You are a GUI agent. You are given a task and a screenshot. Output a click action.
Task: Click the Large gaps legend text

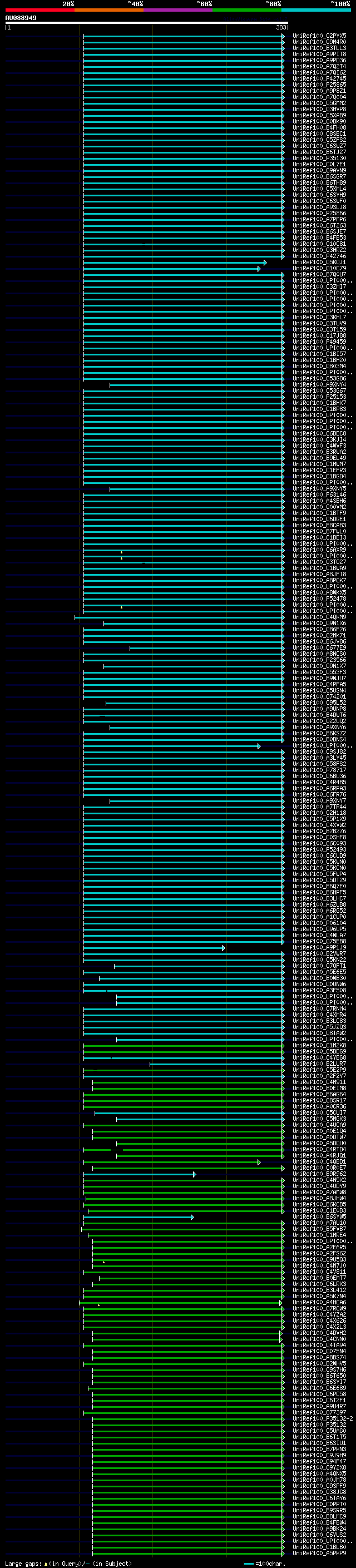pos(68,1563)
